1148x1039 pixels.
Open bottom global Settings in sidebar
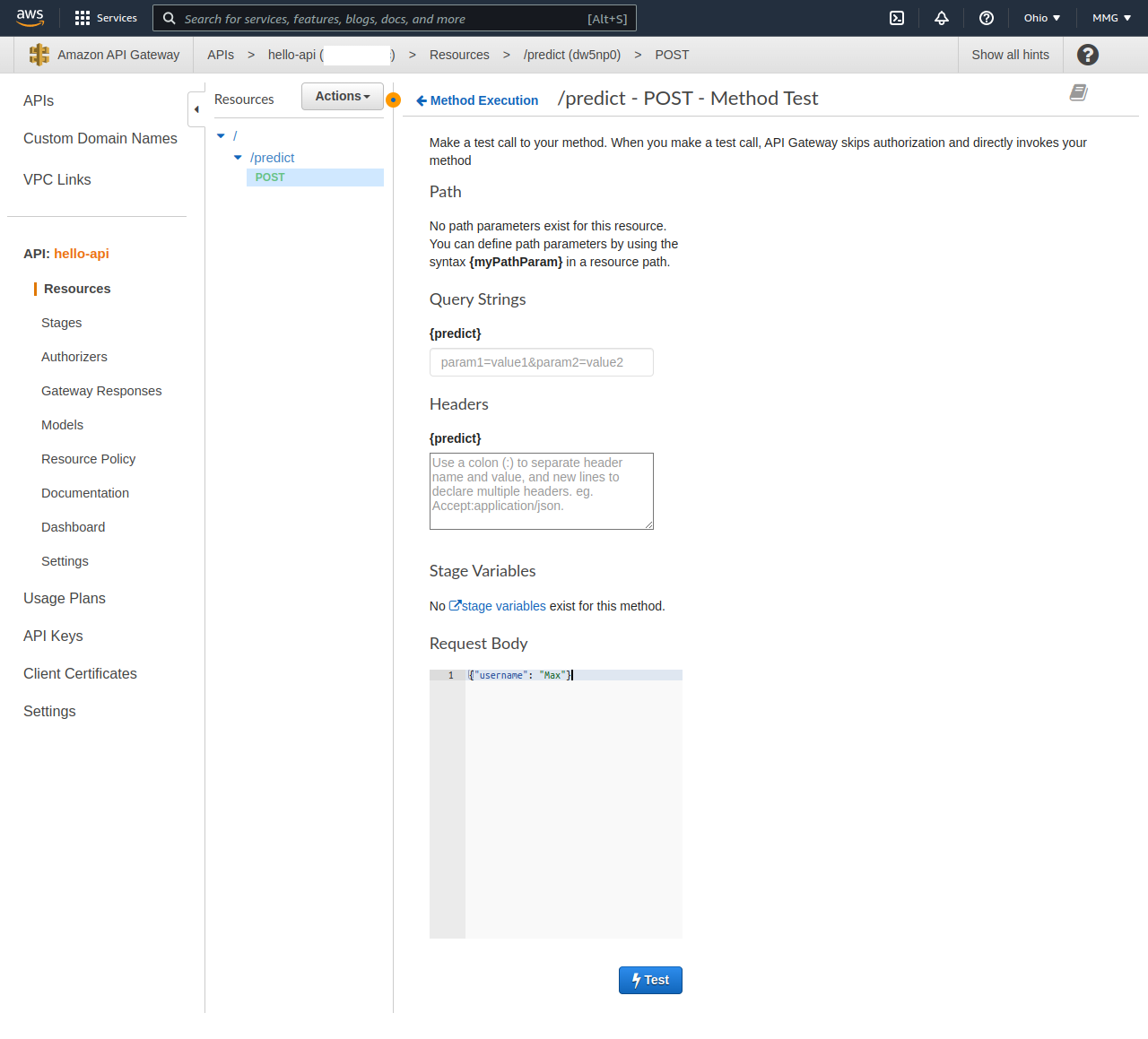click(49, 711)
